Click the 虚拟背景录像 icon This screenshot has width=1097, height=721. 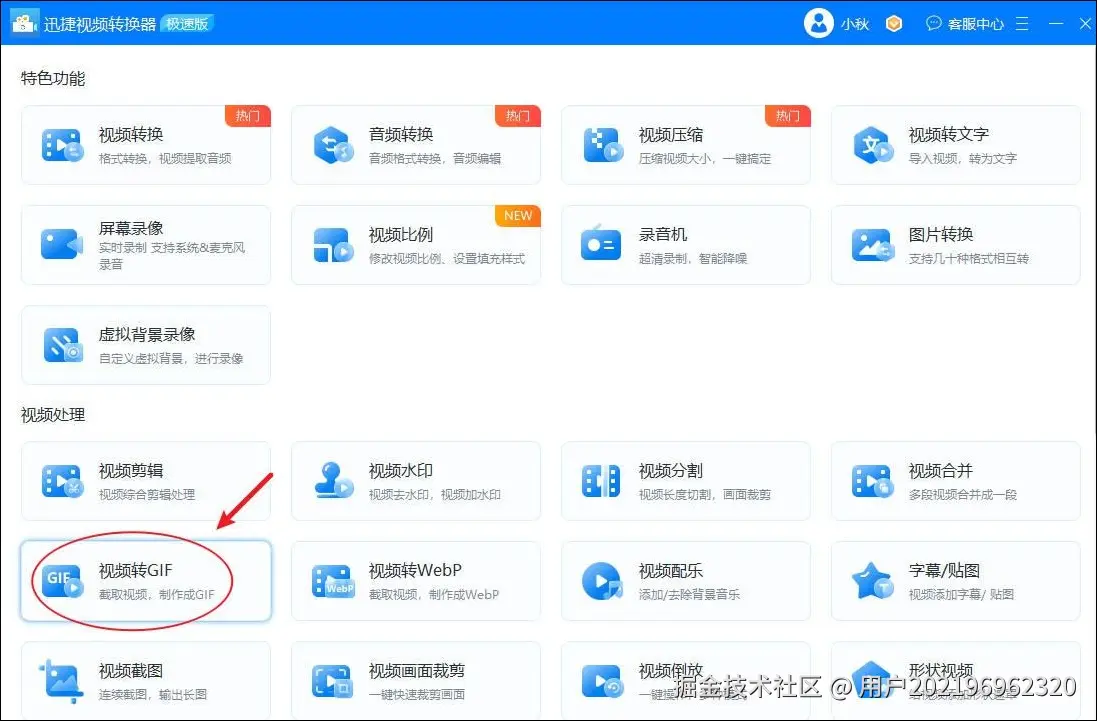click(x=62, y=345)
